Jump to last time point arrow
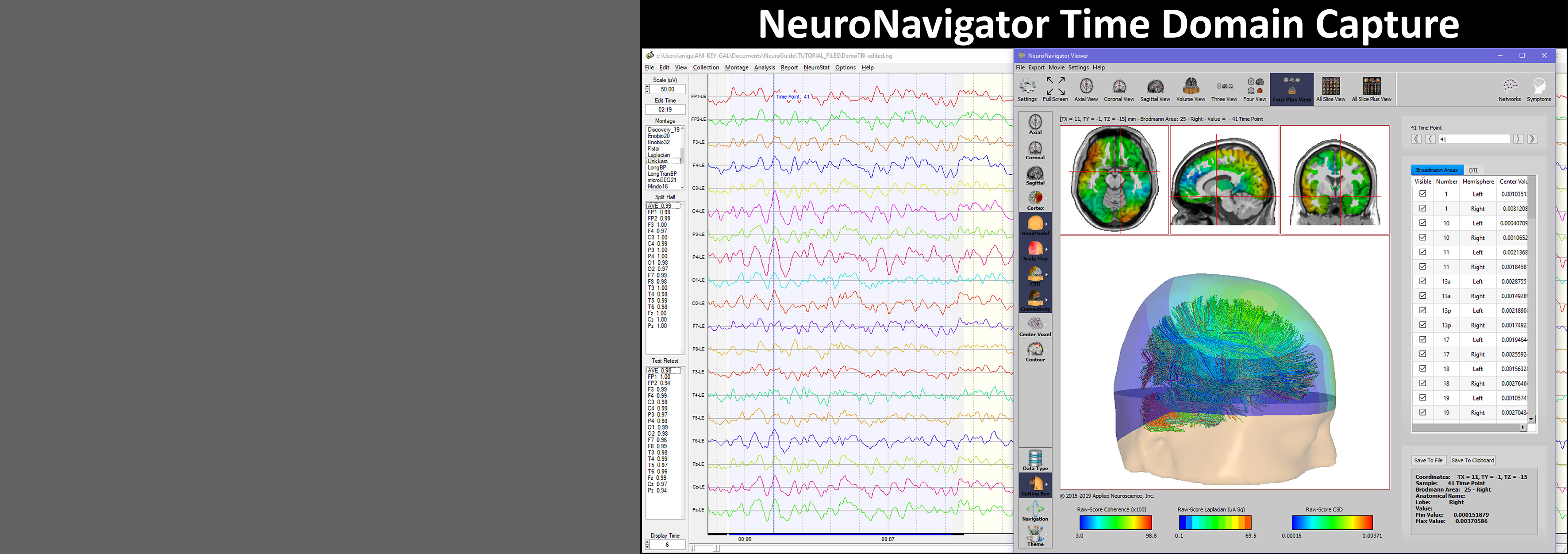 (1532, 139)
